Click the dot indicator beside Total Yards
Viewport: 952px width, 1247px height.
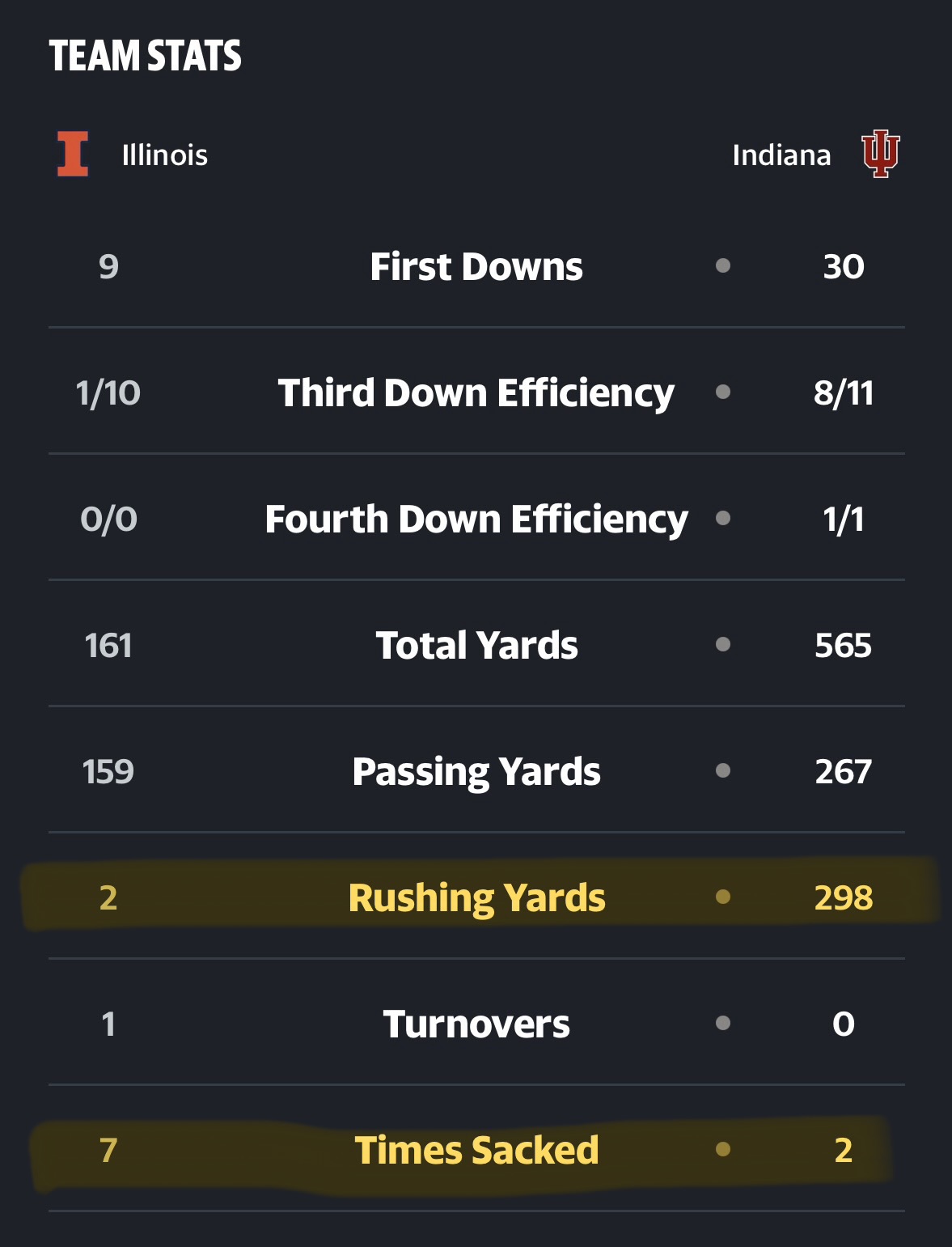click(723, 644)
